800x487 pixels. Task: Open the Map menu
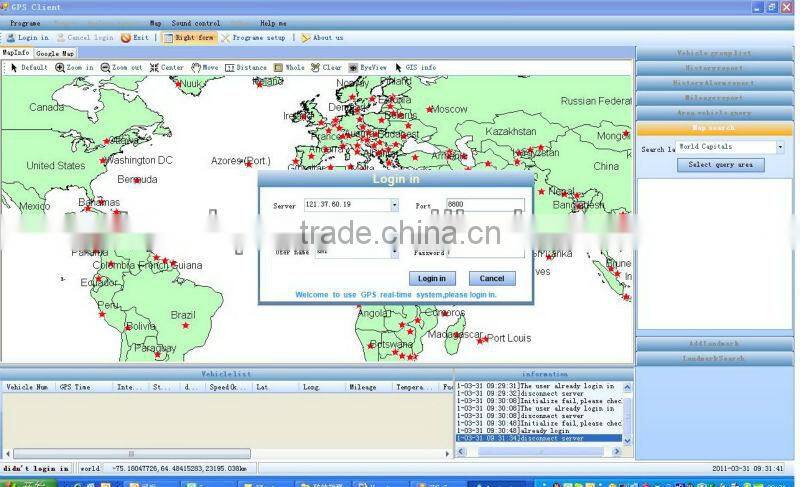click(156, 23)
